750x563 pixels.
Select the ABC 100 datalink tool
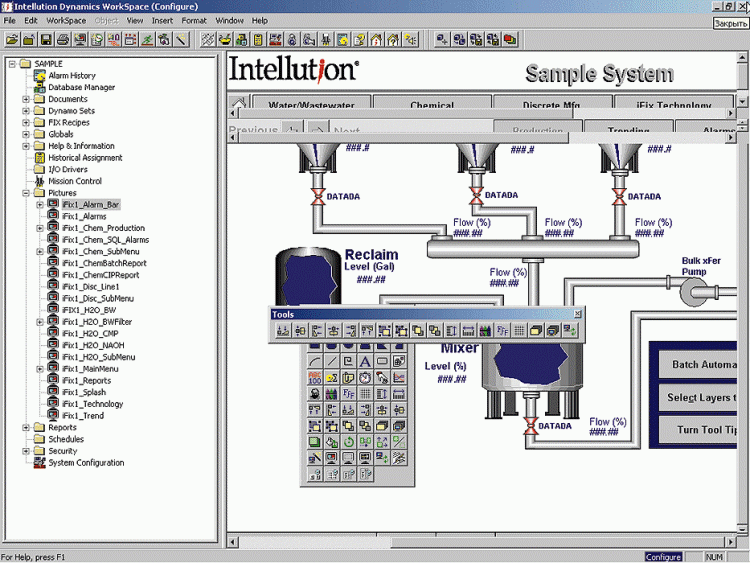coord(315,378)
